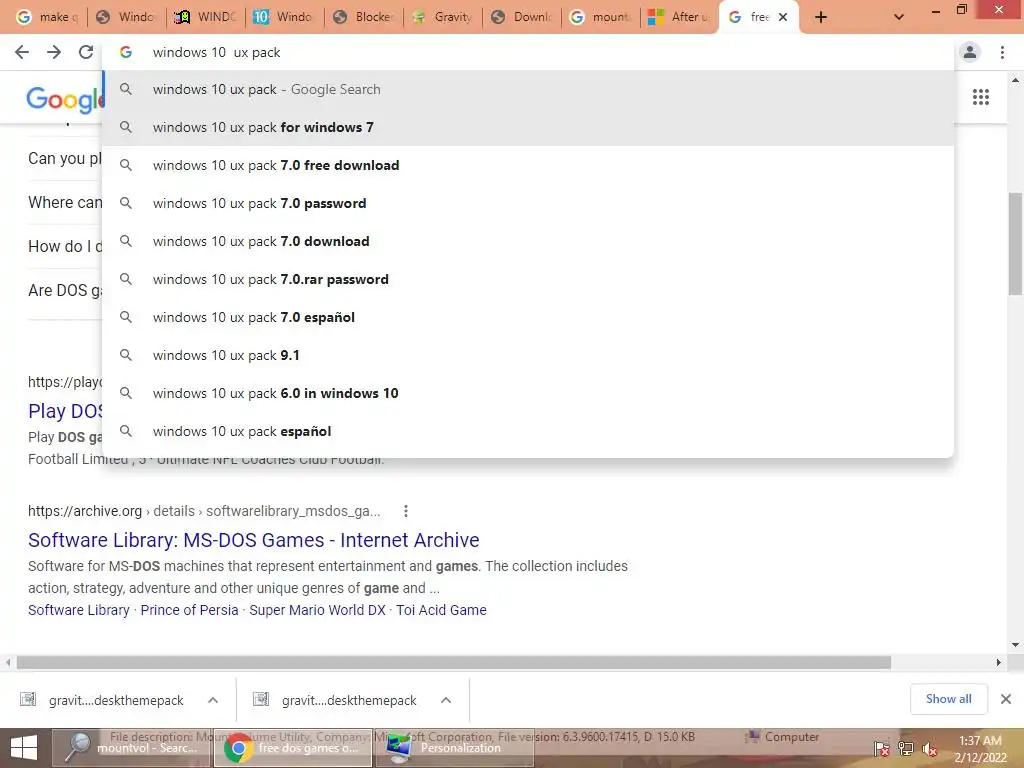Switch to the 'Blocker' tab

click(364, 17)
